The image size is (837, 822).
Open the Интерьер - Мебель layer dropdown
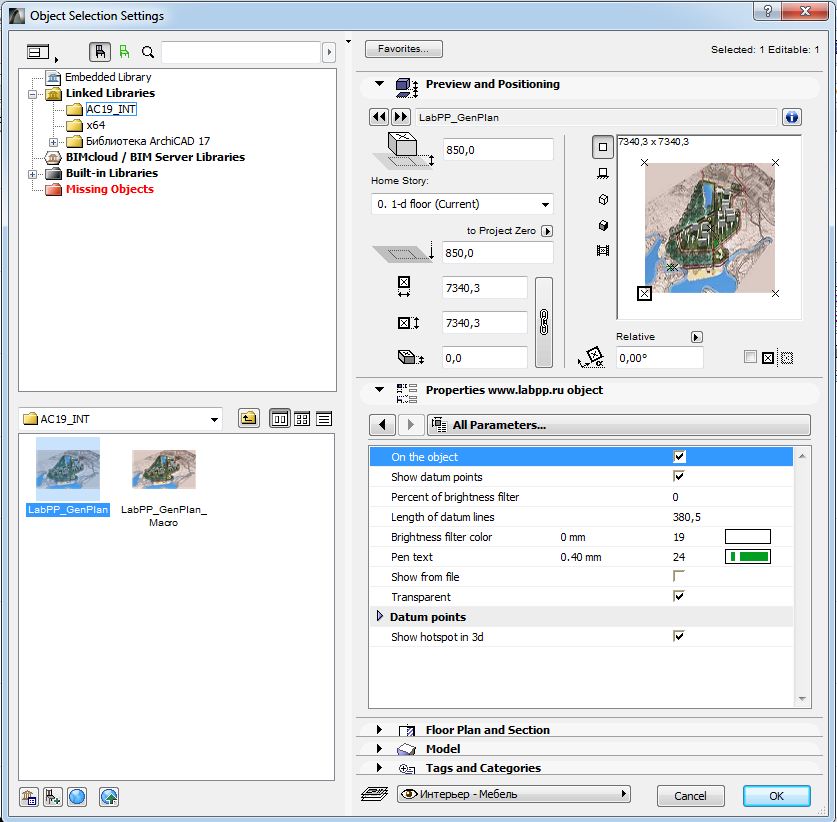[514, 794]
